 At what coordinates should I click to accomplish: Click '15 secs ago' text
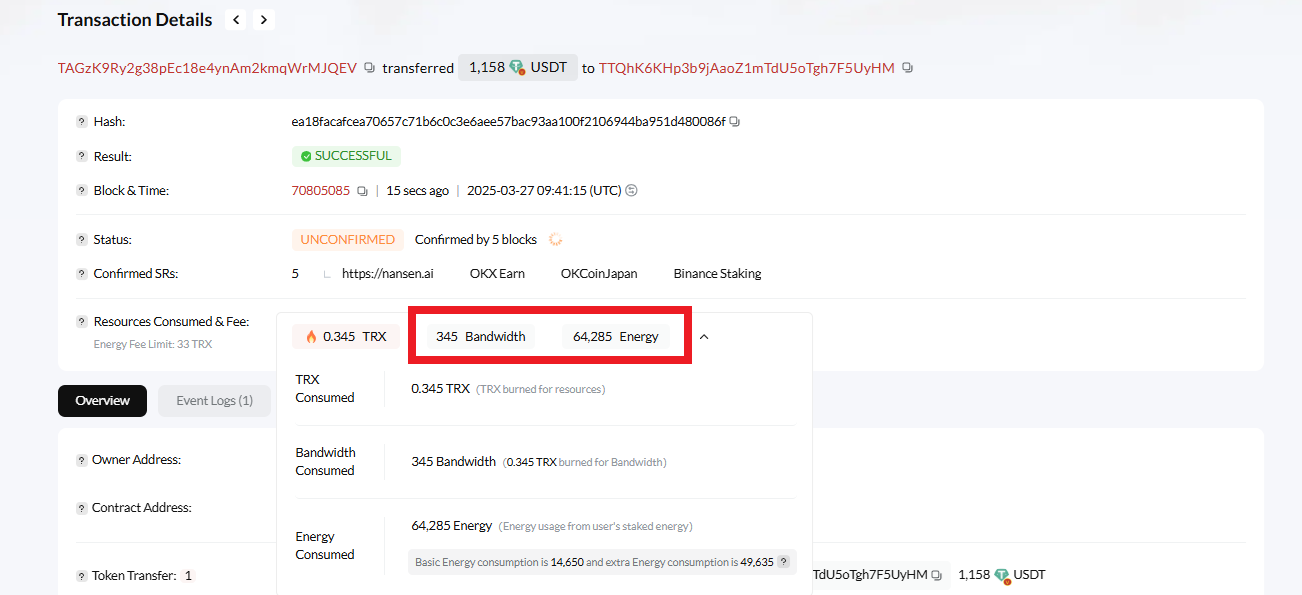pyautogui.click(x=417, y=191)
